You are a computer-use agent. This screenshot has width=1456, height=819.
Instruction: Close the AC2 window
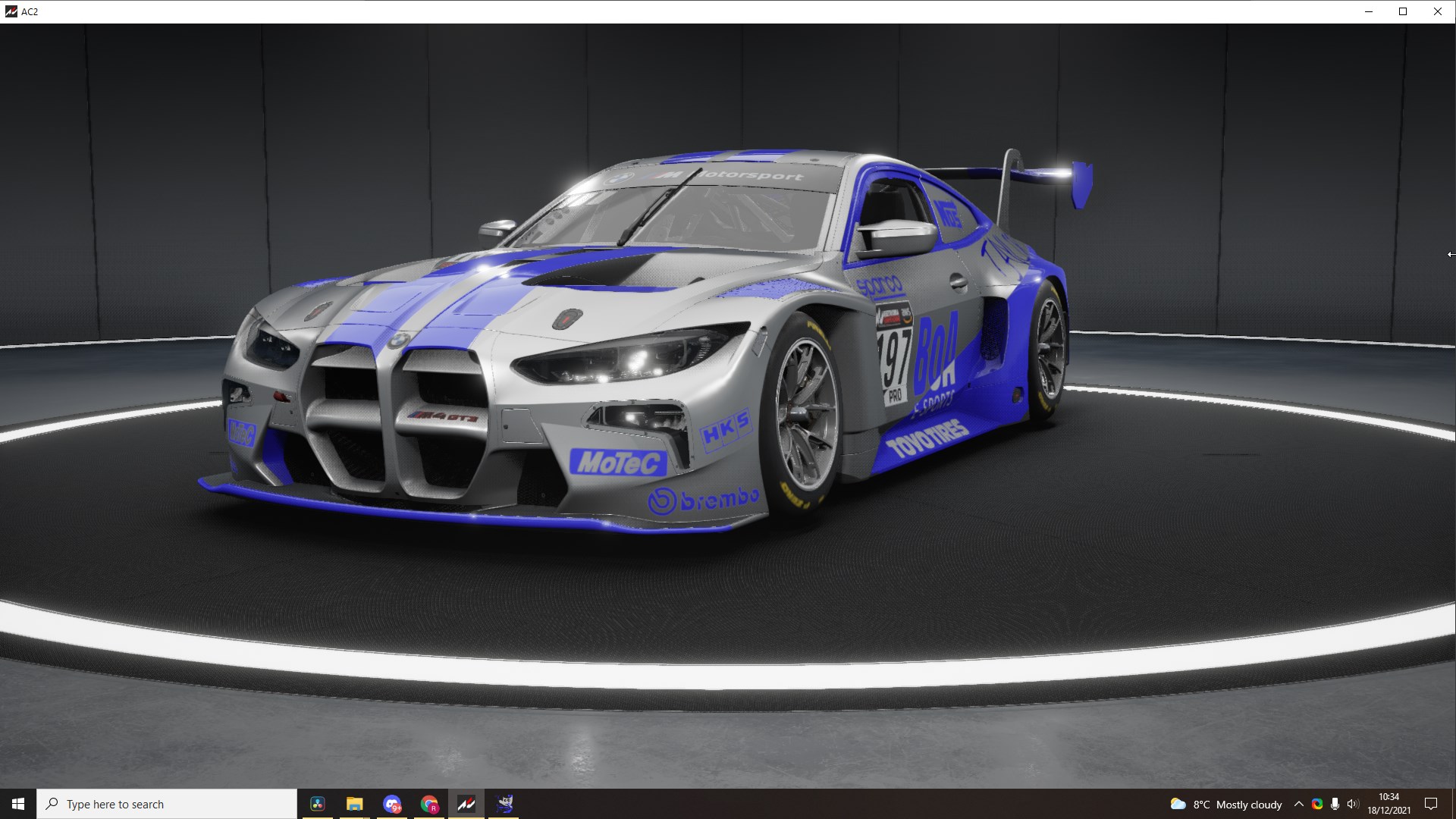click(x=1438, y=11)
